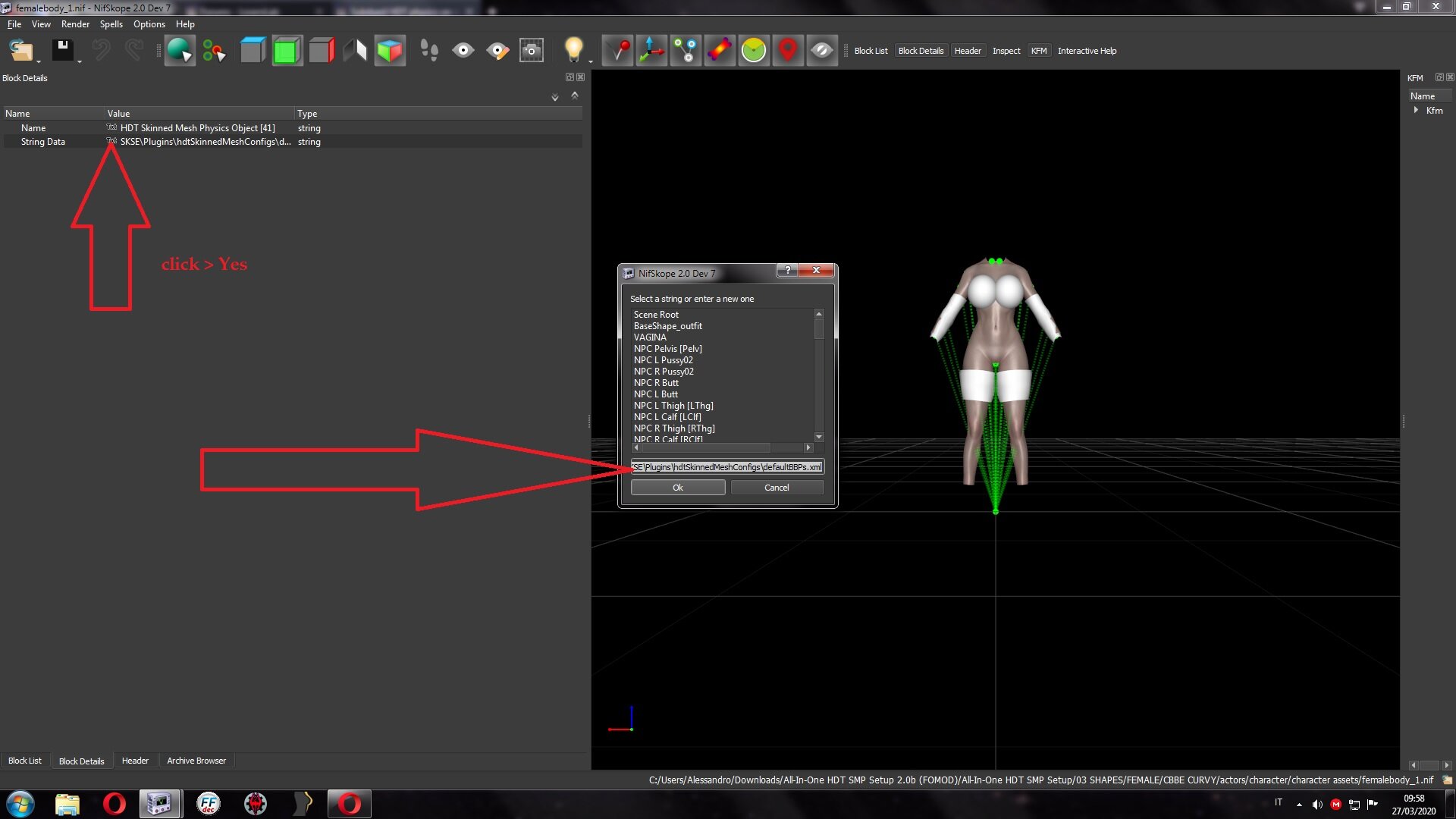Expand the Kfm tree item
The height and width of the screenshot is (819, 1456).
point(1416,111)
